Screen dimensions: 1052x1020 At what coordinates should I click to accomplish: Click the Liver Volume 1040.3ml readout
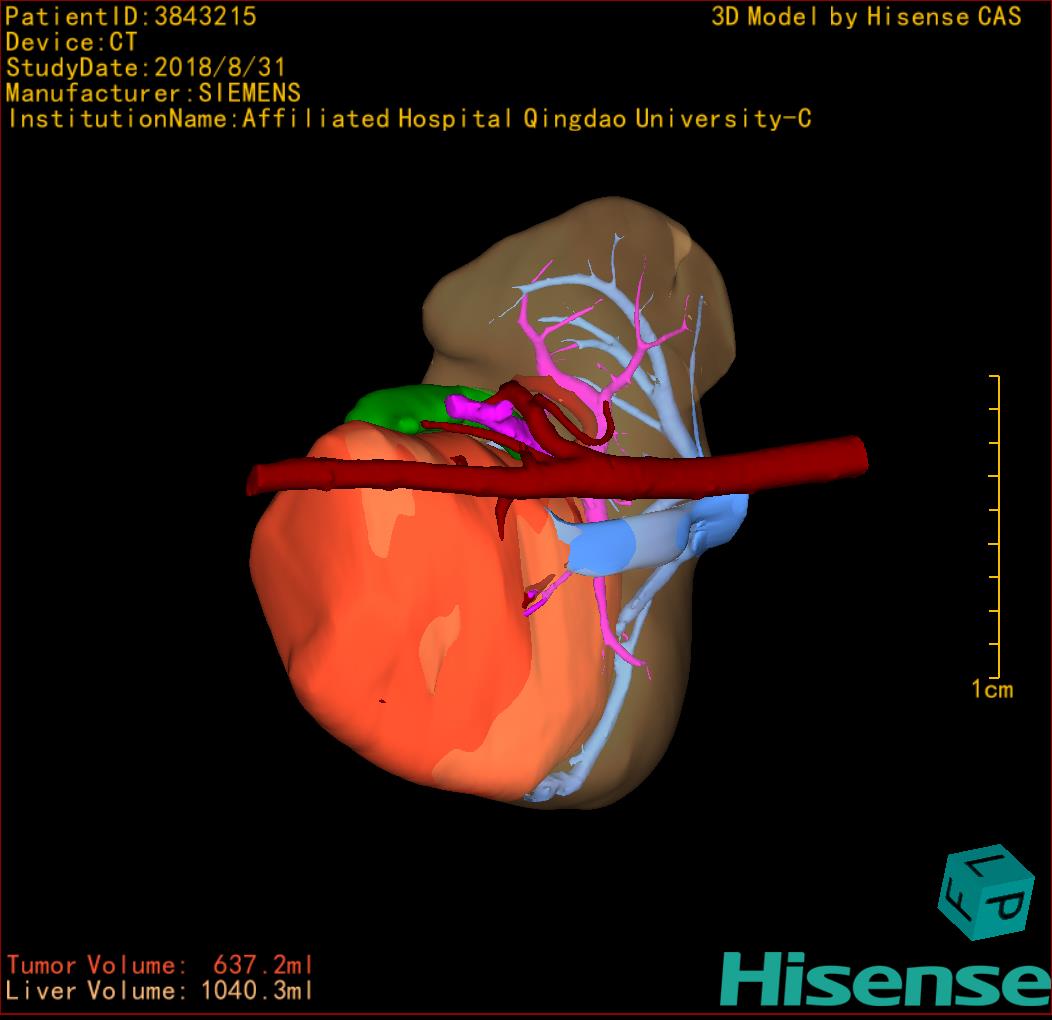[159, 990]
